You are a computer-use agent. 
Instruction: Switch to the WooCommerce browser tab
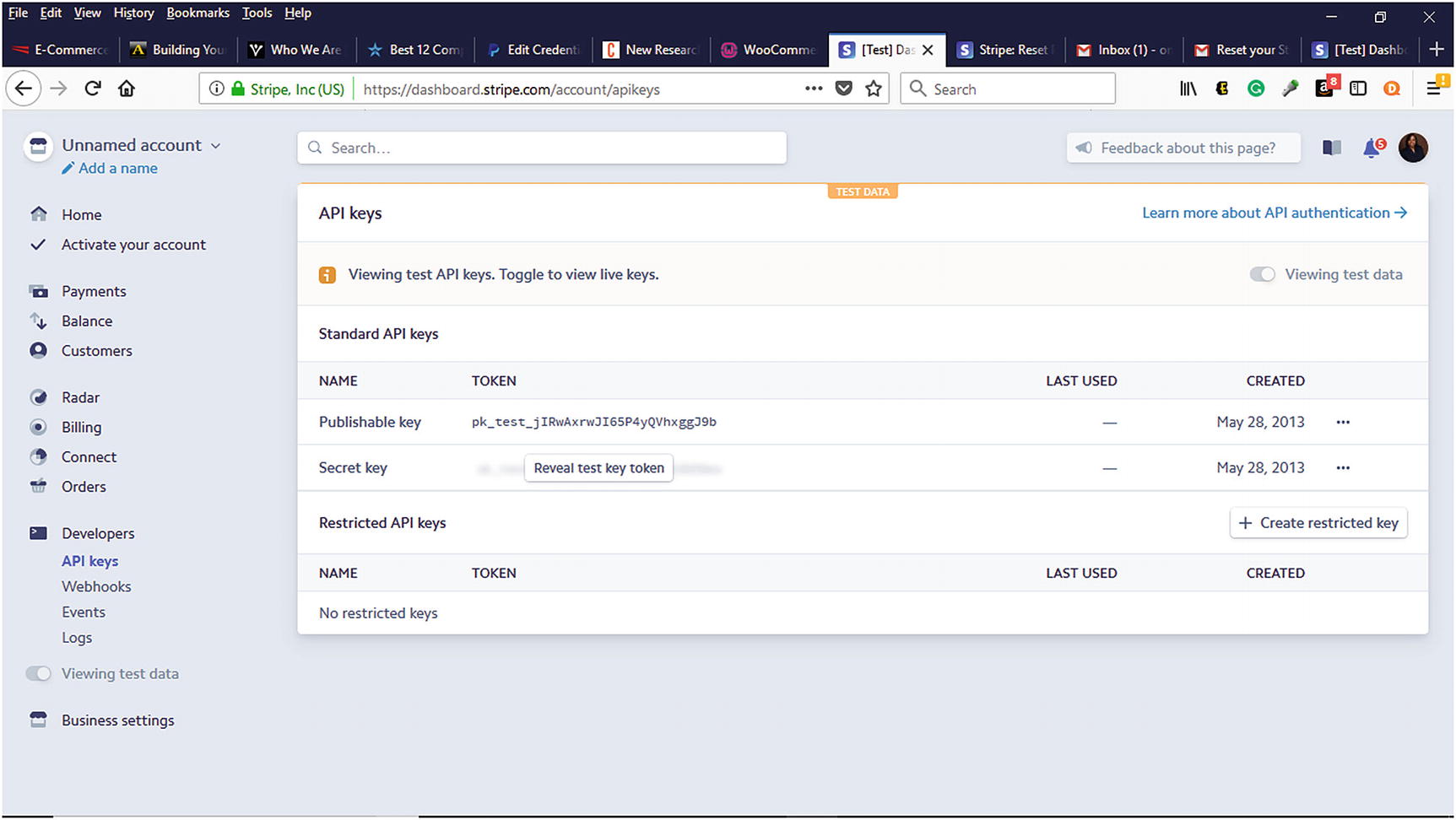tap(769, 50)
